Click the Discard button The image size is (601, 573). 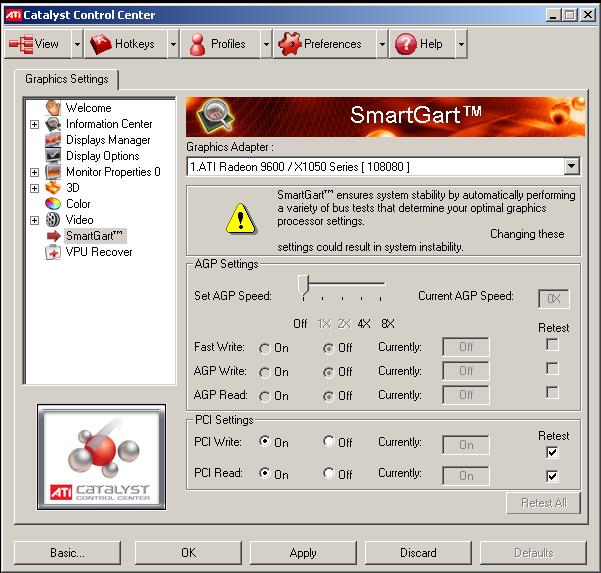coord(418,553)
